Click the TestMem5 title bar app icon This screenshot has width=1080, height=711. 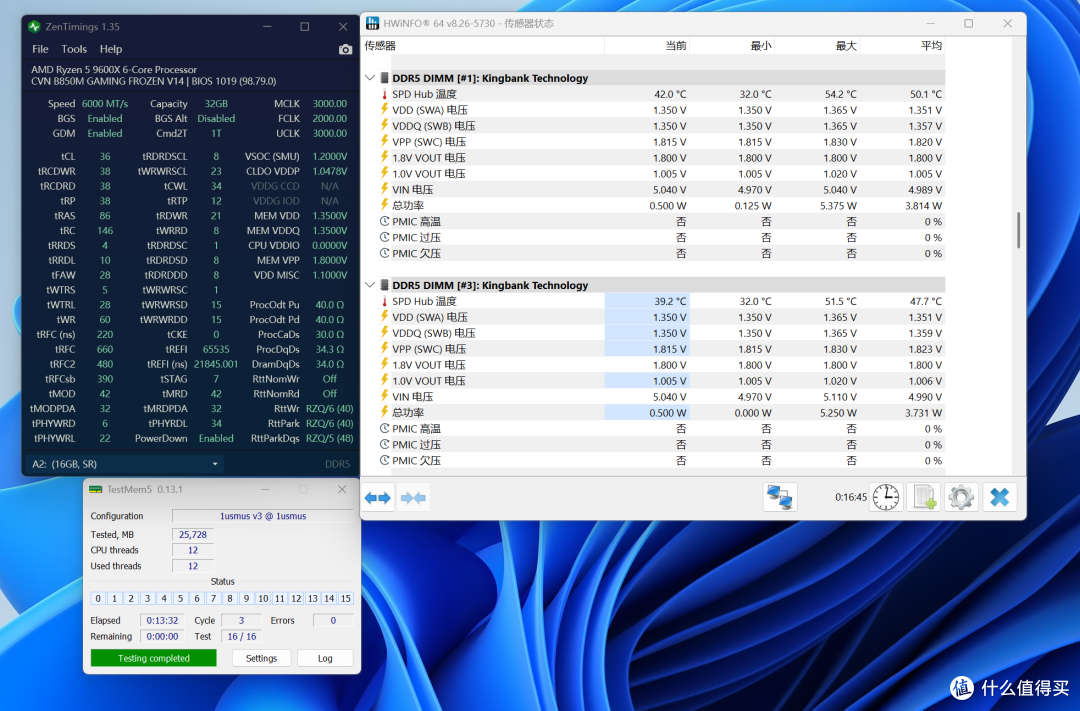95,489
